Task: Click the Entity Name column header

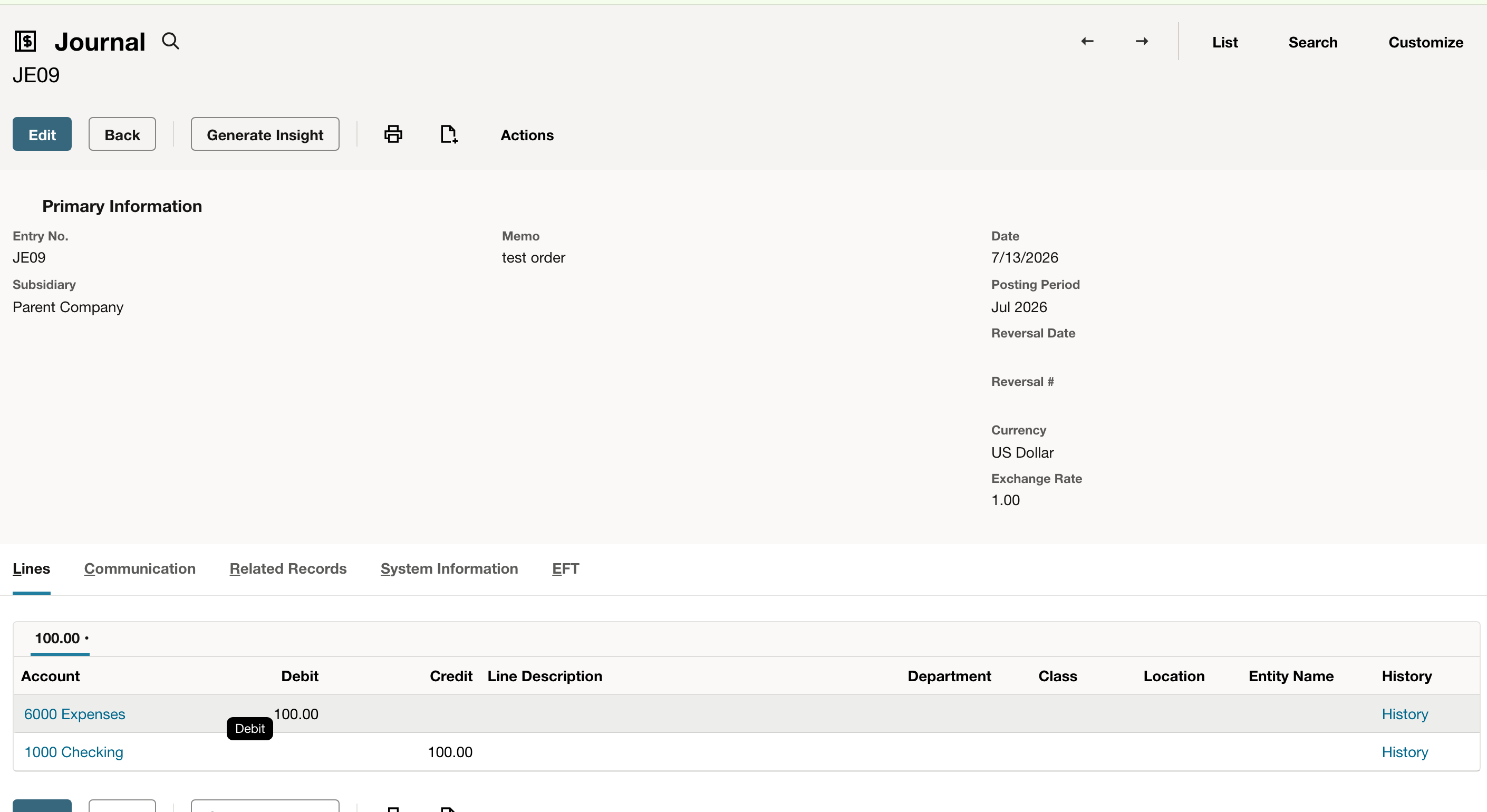Action: [1291, 676]
